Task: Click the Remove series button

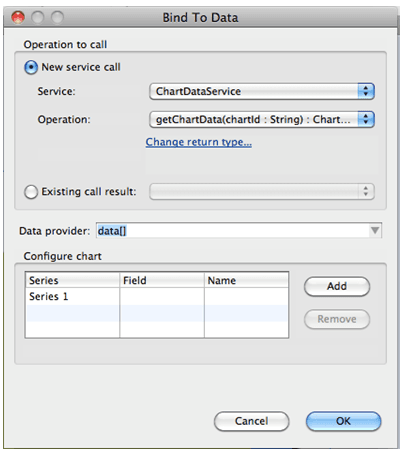Action: 337,319
